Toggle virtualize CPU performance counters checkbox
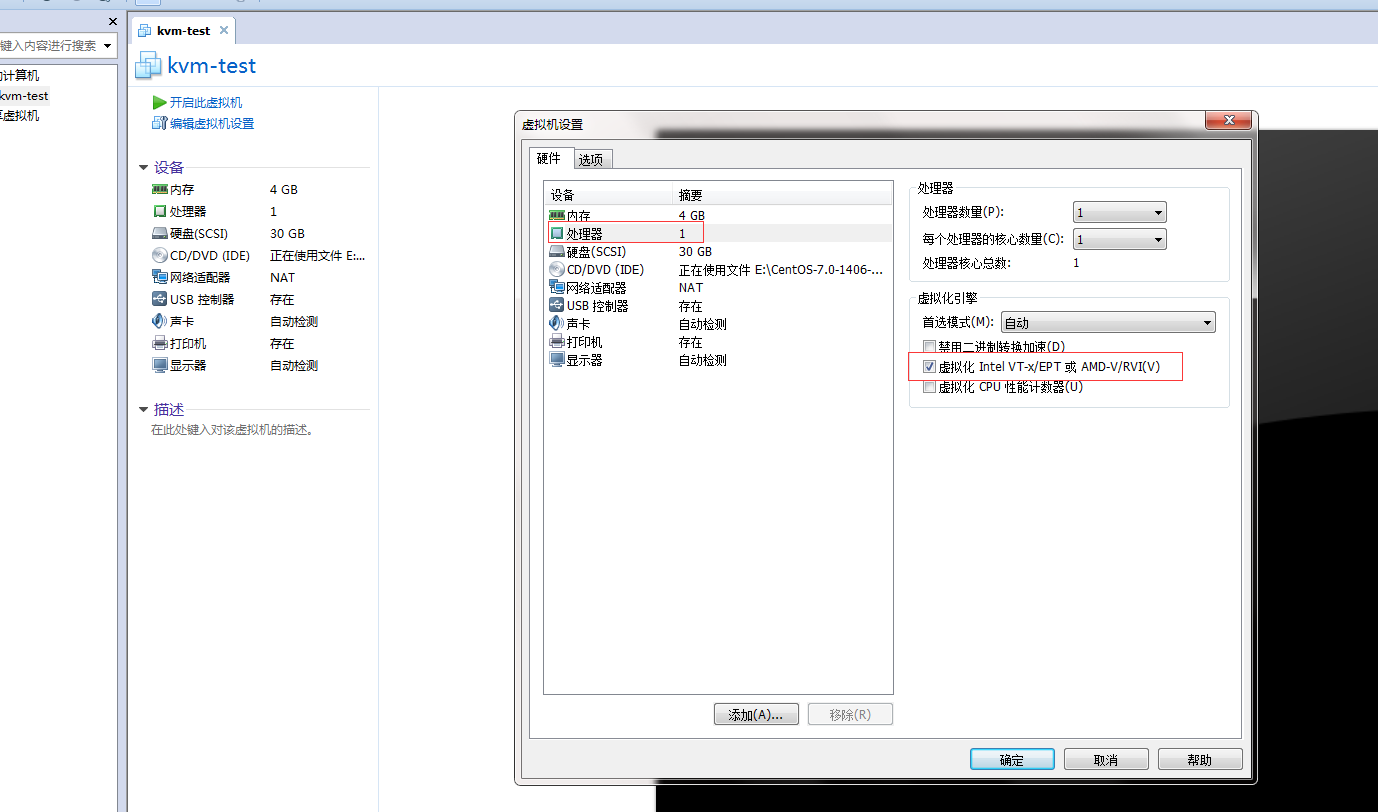 coord(929,387)
